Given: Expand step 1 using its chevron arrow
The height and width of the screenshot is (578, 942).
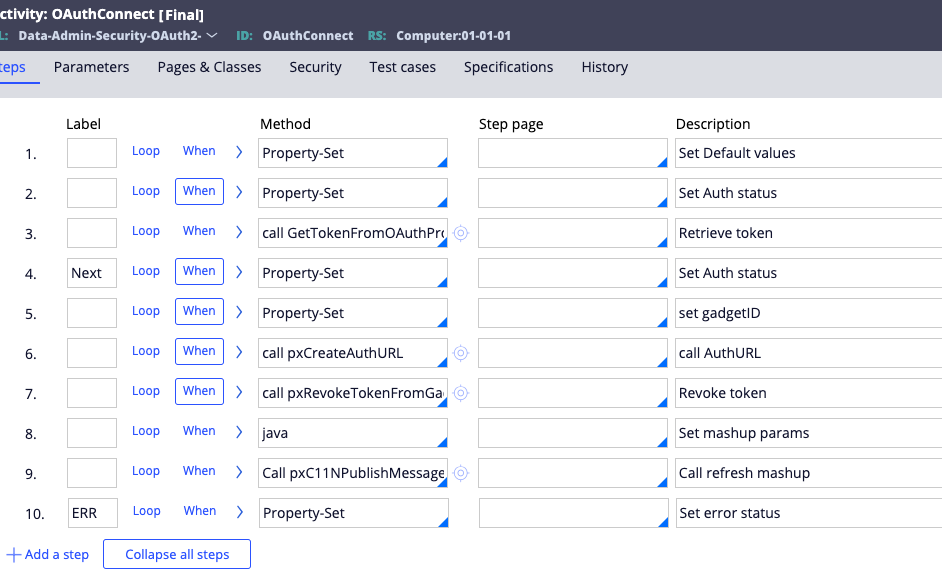Looking at the screenshot, I should (239, 152).
